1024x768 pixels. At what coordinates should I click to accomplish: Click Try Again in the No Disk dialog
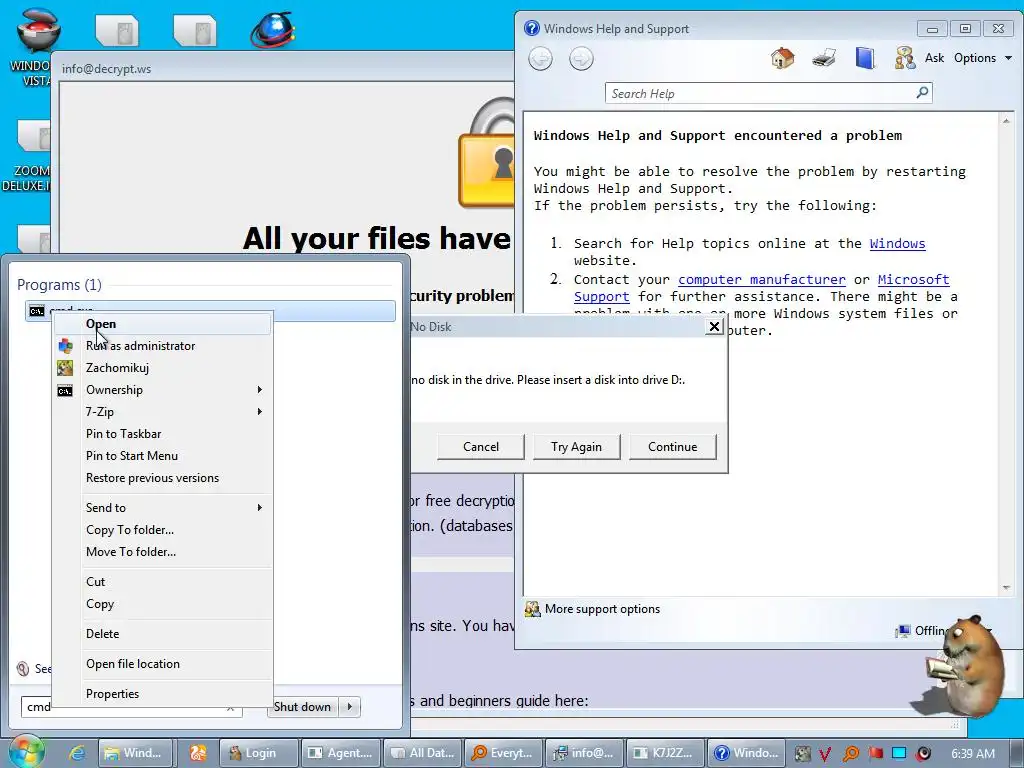(x=576, y=447)
